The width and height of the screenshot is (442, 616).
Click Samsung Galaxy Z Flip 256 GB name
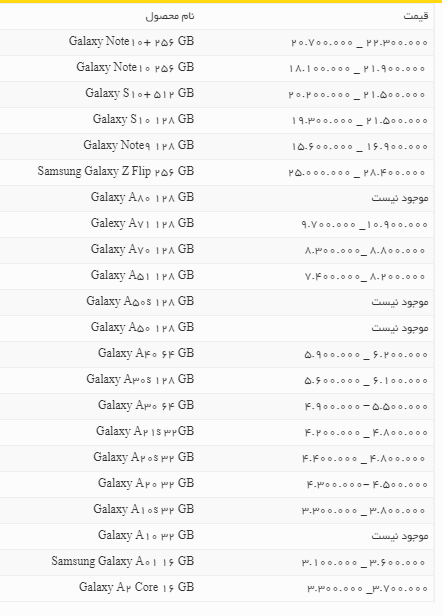click(x=116, y=171)
